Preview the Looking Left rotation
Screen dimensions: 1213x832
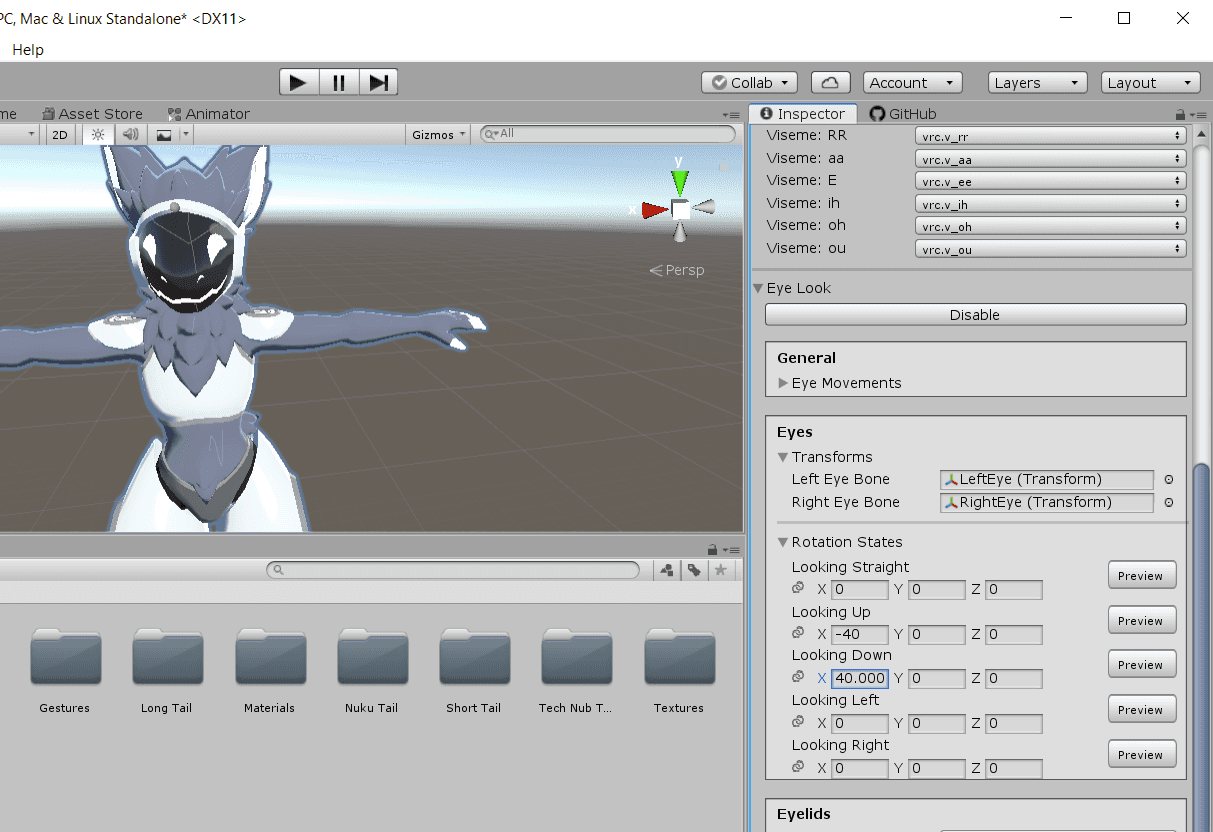(1141, 709)
